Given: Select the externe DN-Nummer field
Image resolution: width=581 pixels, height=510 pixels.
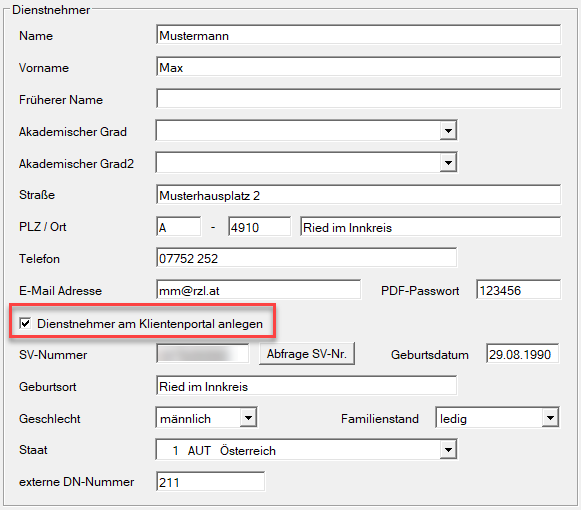Looking at the screenshot, I should [x=210, y=482].
